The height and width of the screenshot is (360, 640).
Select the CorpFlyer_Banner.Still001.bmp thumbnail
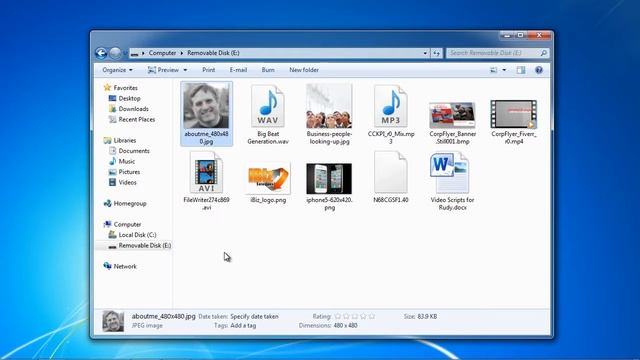coord(452,115)
